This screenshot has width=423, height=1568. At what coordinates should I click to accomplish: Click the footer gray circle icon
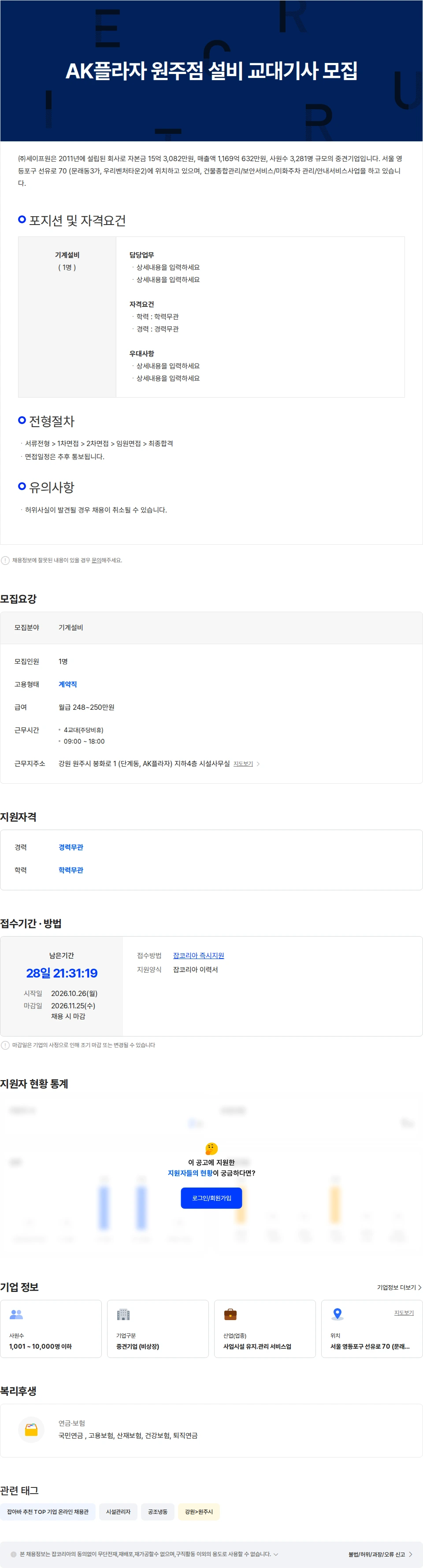[x=14, y=1555]
